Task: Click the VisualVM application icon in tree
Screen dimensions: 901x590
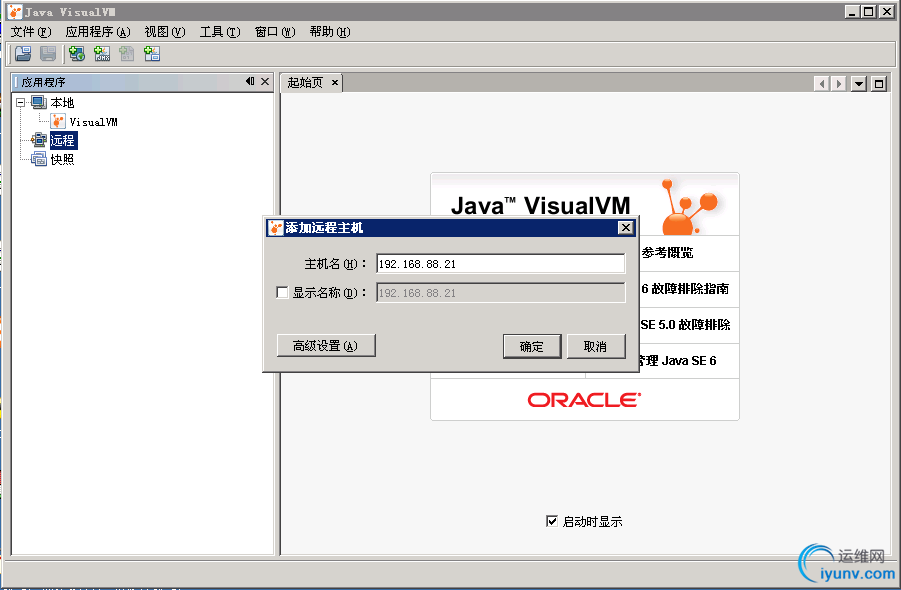Action: (x=58, y=121)
